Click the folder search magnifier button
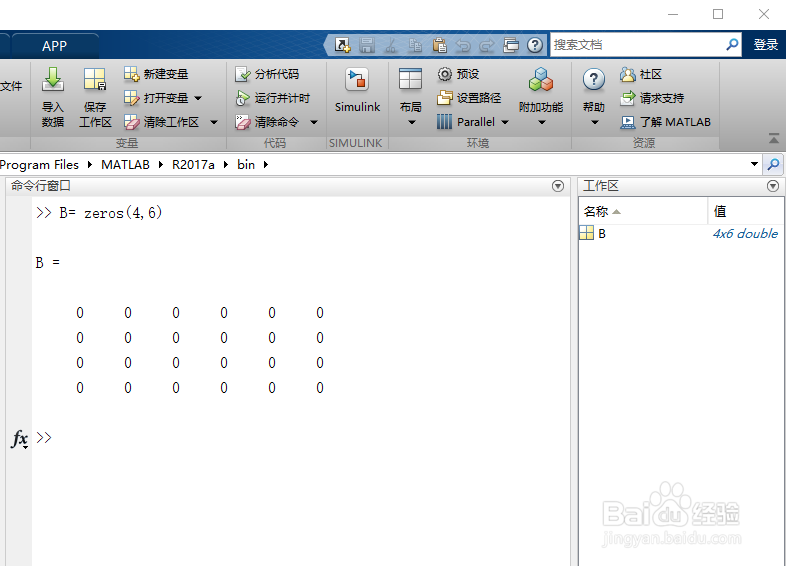Viewport: 786px width, 566px height. point(773,164)
